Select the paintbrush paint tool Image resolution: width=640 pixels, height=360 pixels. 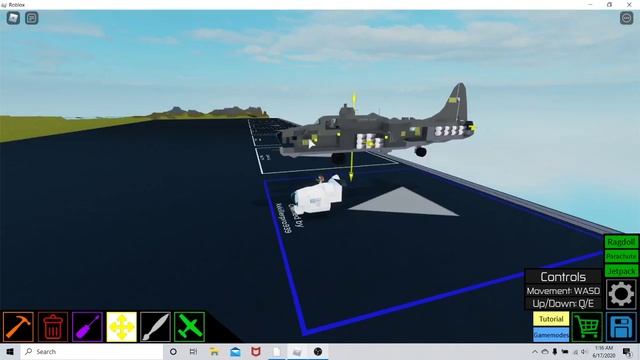[x=155, y=327]
